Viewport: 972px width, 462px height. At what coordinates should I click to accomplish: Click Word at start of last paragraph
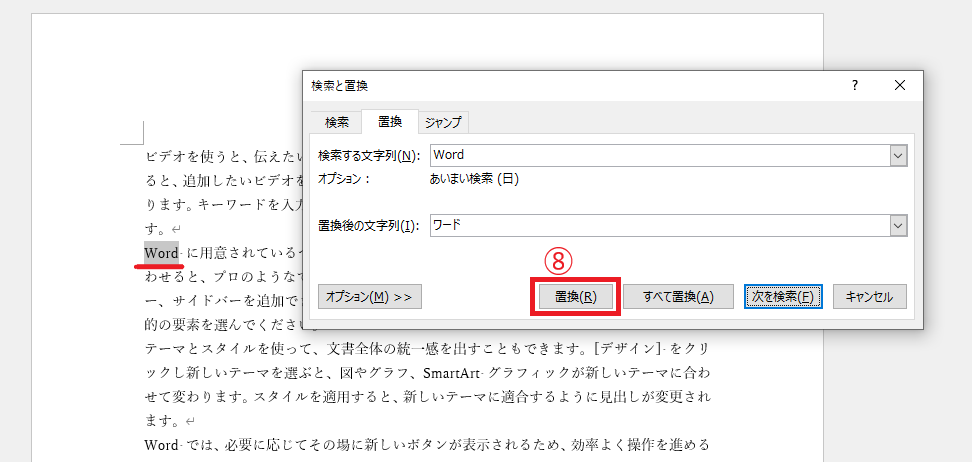coord(160,444)
